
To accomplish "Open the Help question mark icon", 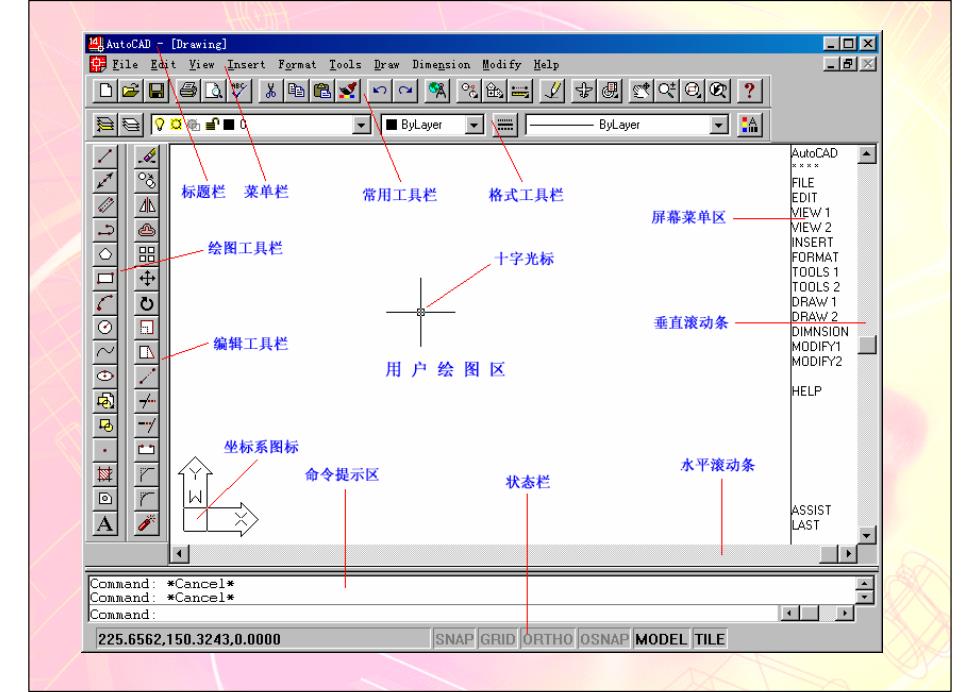I will (x=749, y=91).
